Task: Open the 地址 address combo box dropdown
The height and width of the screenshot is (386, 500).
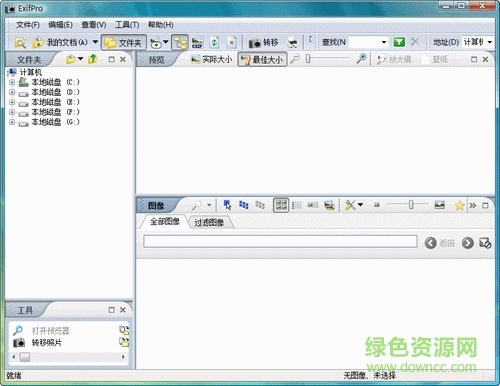Action: (489, 42)
